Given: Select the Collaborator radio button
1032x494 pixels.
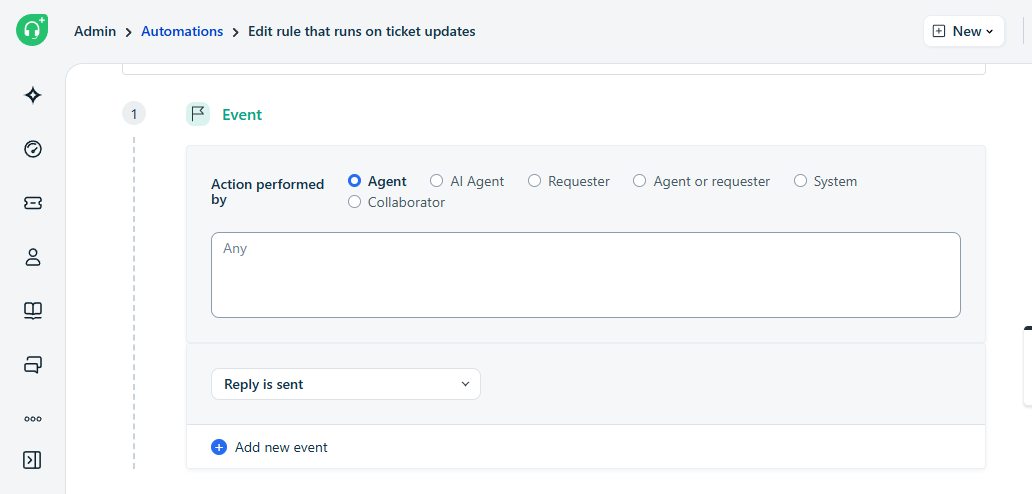Looking at the screenshot, I should point(354,202).
